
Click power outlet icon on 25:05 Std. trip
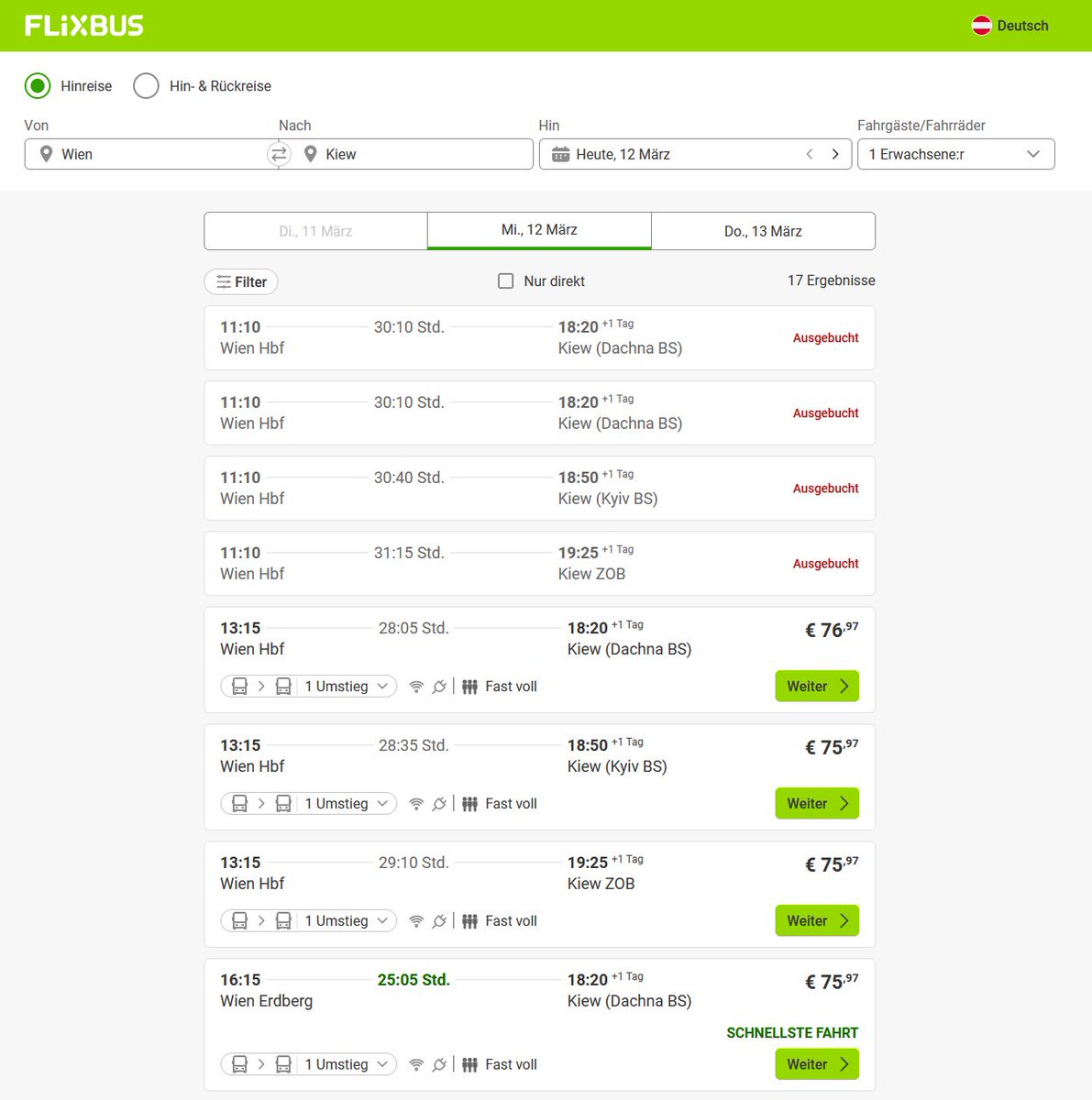[x=439, y=1065]
